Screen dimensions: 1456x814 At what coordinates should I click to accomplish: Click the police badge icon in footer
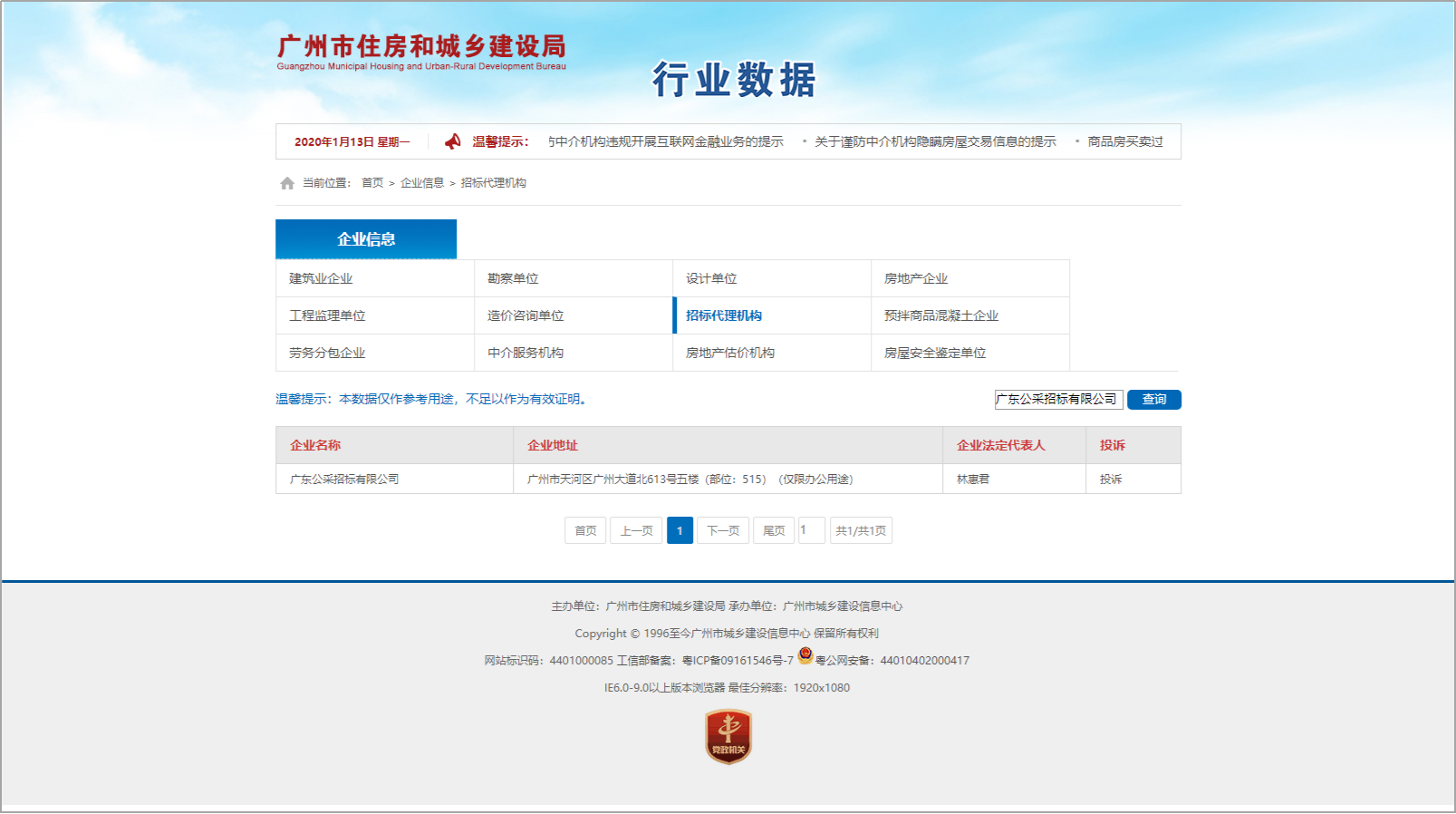pos(805,656)
